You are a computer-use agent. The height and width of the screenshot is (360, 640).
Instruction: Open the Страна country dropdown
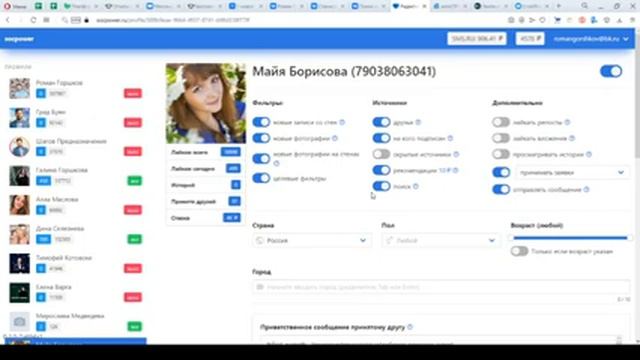click(312, 240)
